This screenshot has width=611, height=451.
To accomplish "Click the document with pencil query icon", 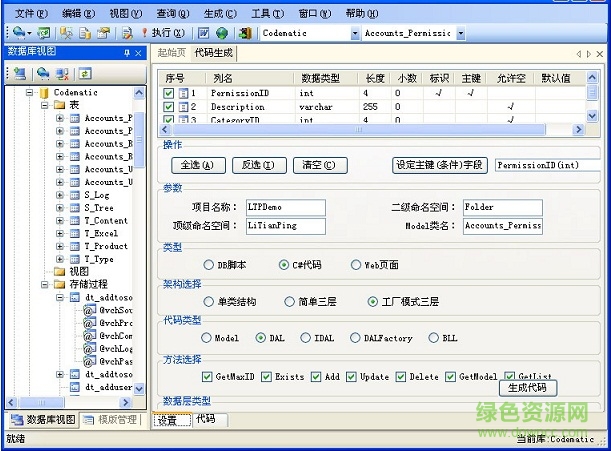I will (x=127, y=33).
